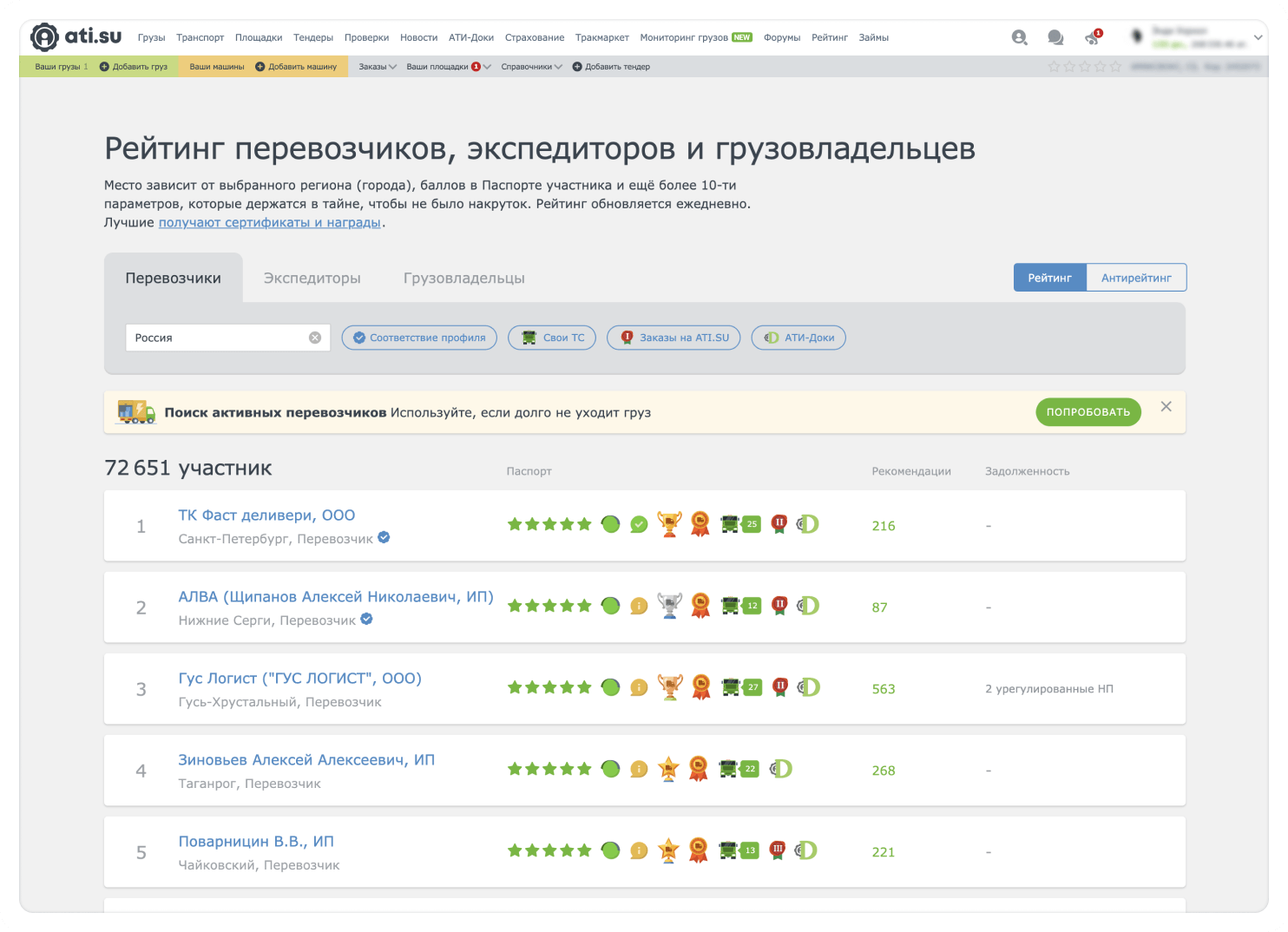Open the chat messages icon in header

click(x=1055, y=37)
